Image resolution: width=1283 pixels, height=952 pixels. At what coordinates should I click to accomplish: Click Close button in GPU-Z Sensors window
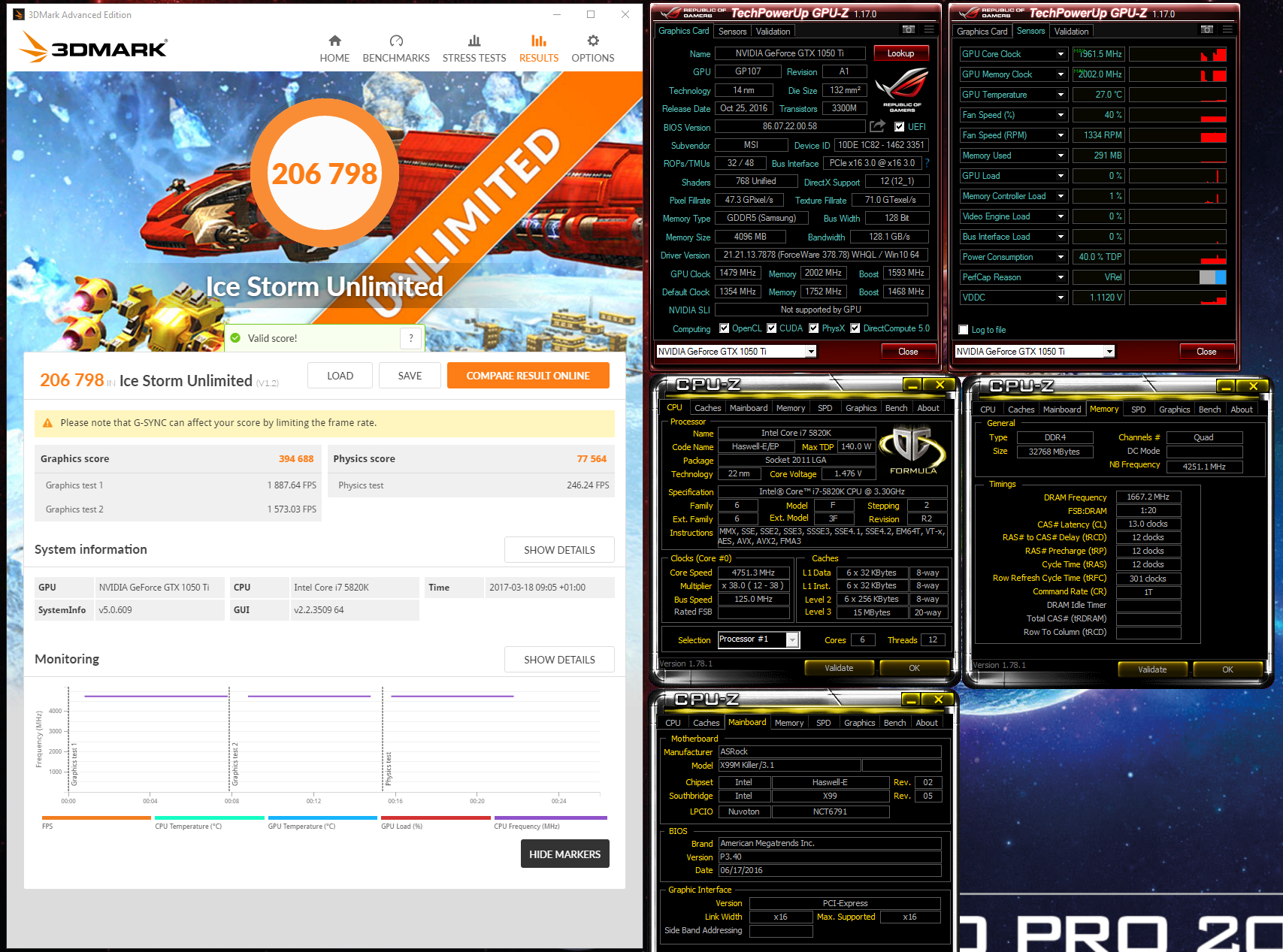(1206, 352)
